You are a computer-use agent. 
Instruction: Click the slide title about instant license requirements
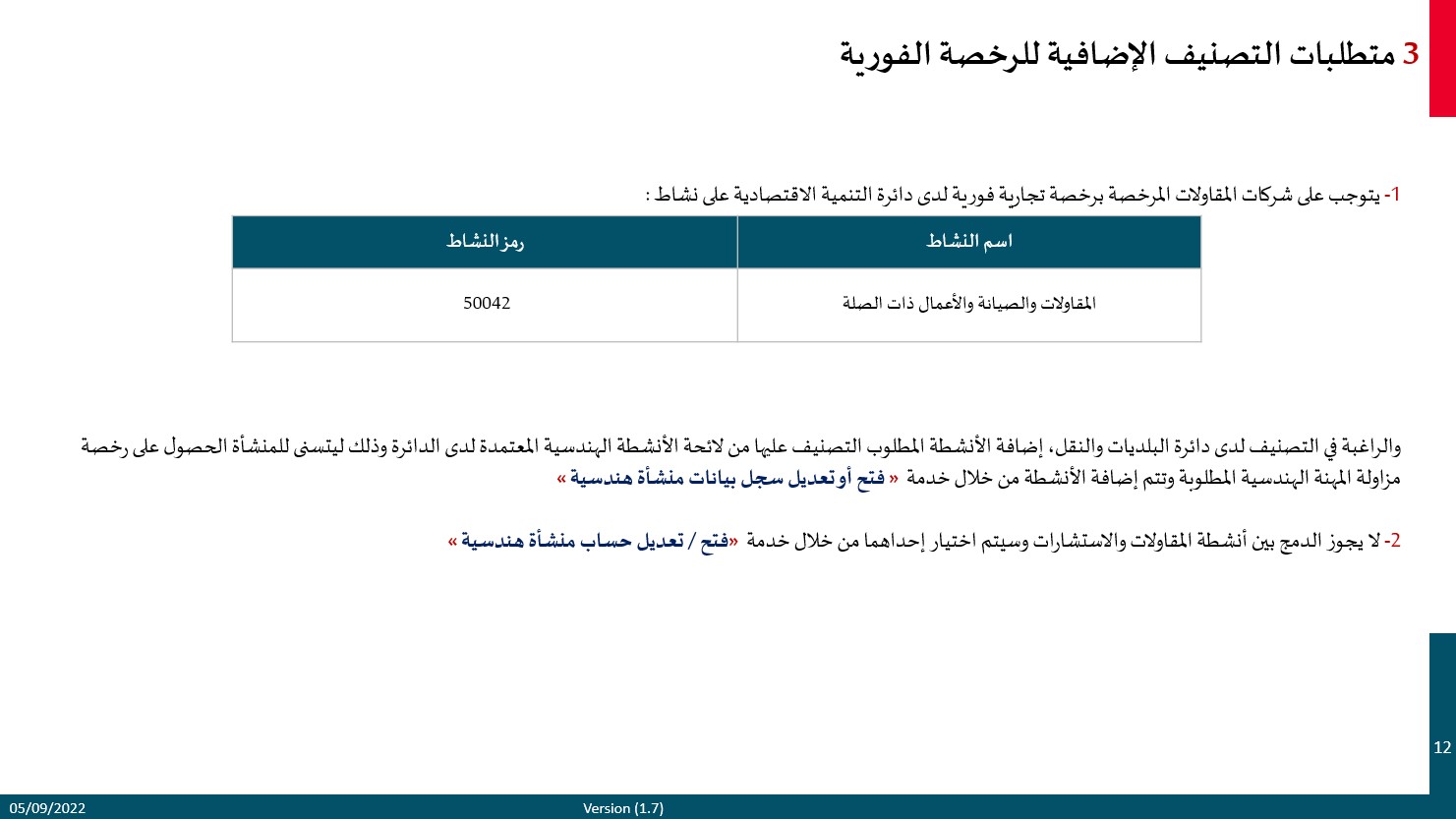pos(1117,54)
